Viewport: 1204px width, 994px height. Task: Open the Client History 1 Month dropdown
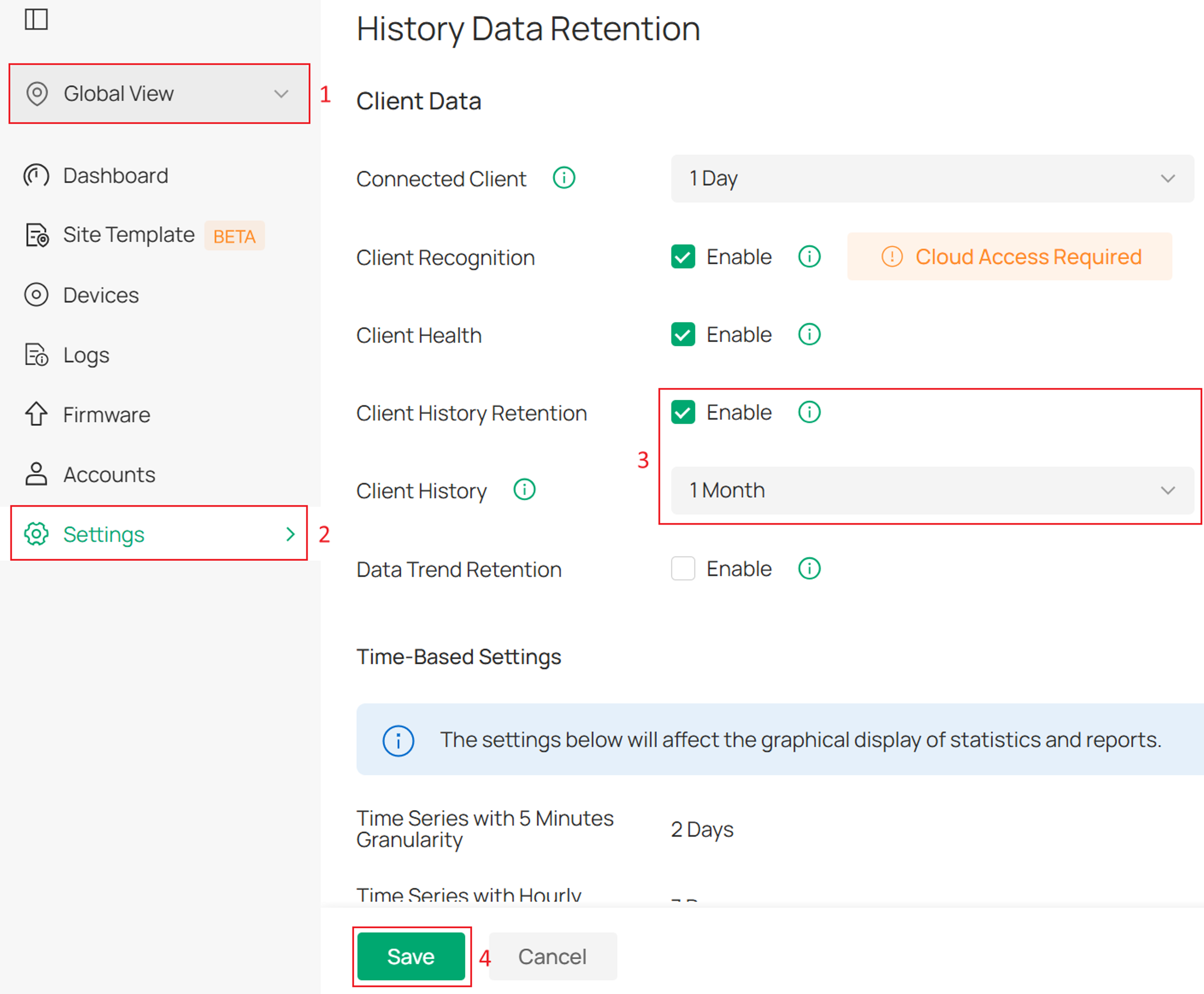(x=932, y=490)
